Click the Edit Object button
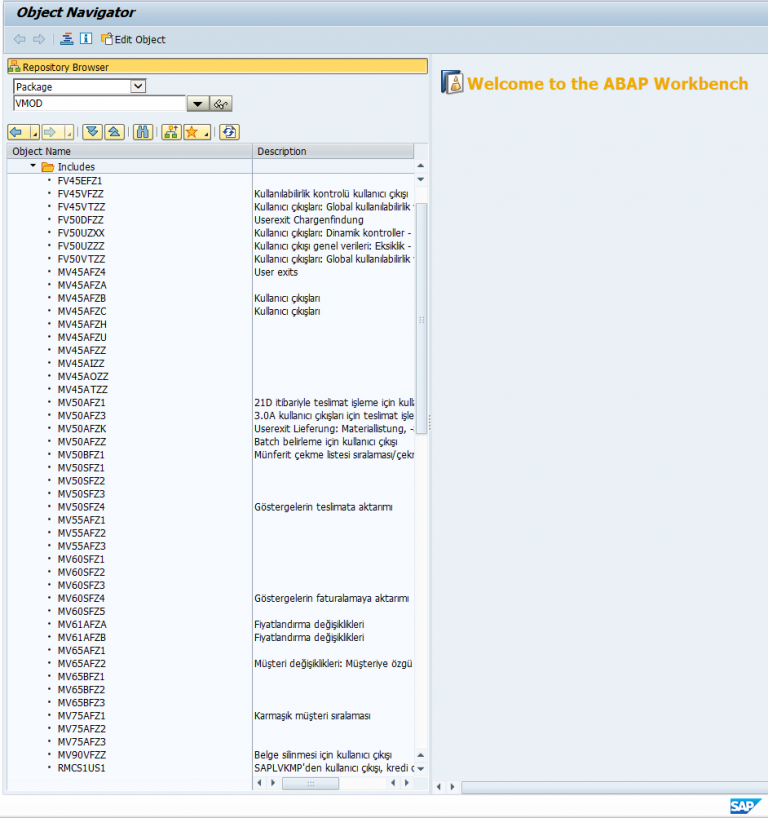Image resolution: width=768 pixels, height=818 pixels. (x=133, y=39)
